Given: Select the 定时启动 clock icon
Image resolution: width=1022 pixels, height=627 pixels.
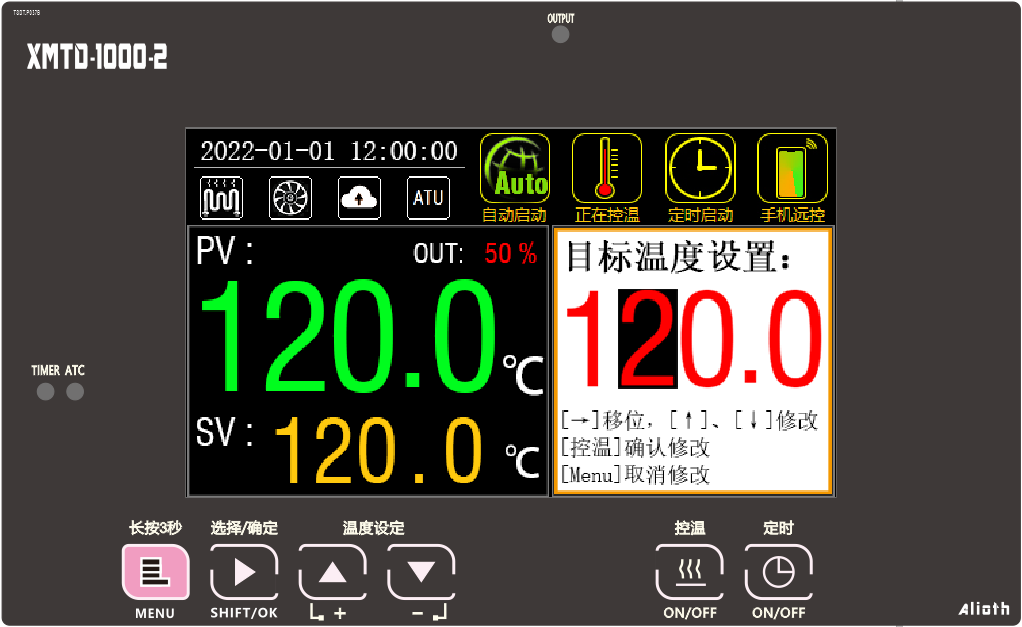Looking at the screenshot, I should coord(700,168).
